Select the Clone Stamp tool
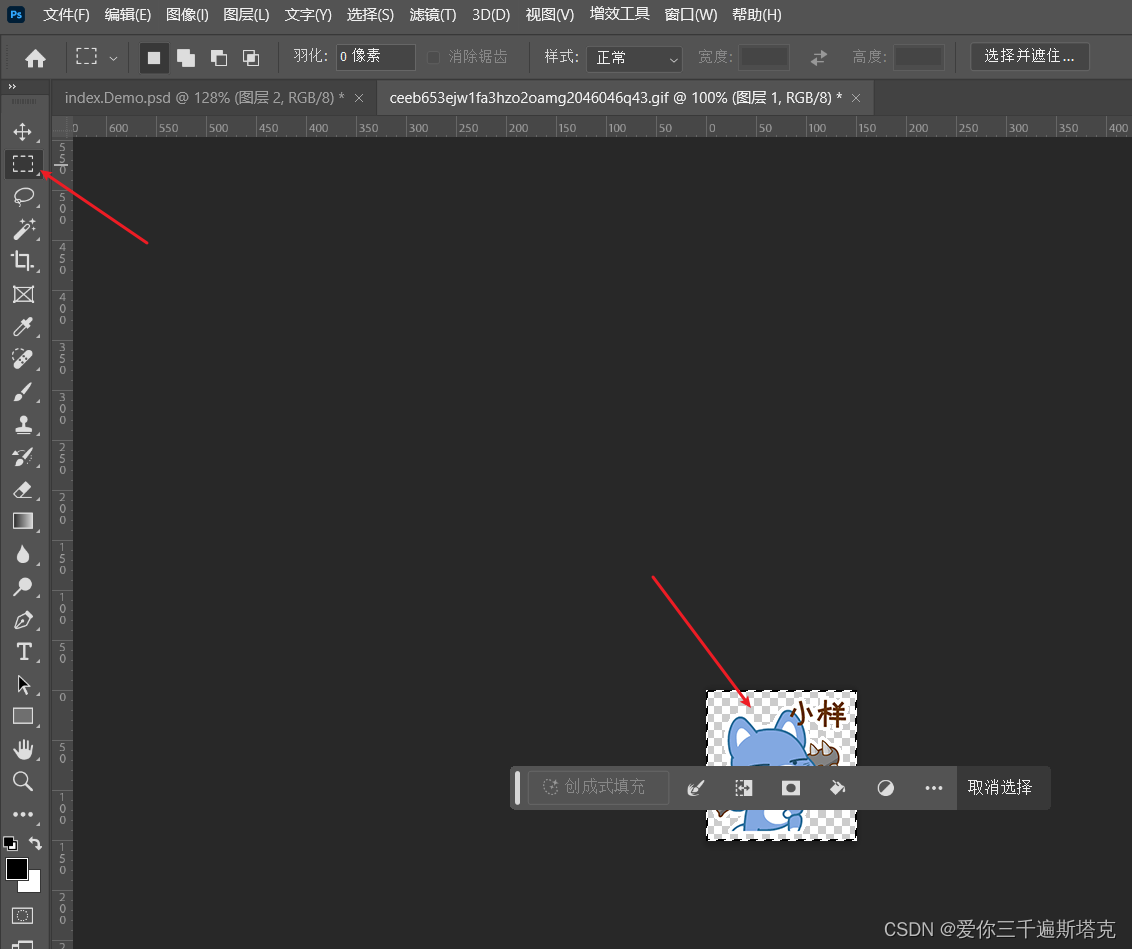Image resolution: width=1132 pixels, height=949 pixels. click(23, 424)
